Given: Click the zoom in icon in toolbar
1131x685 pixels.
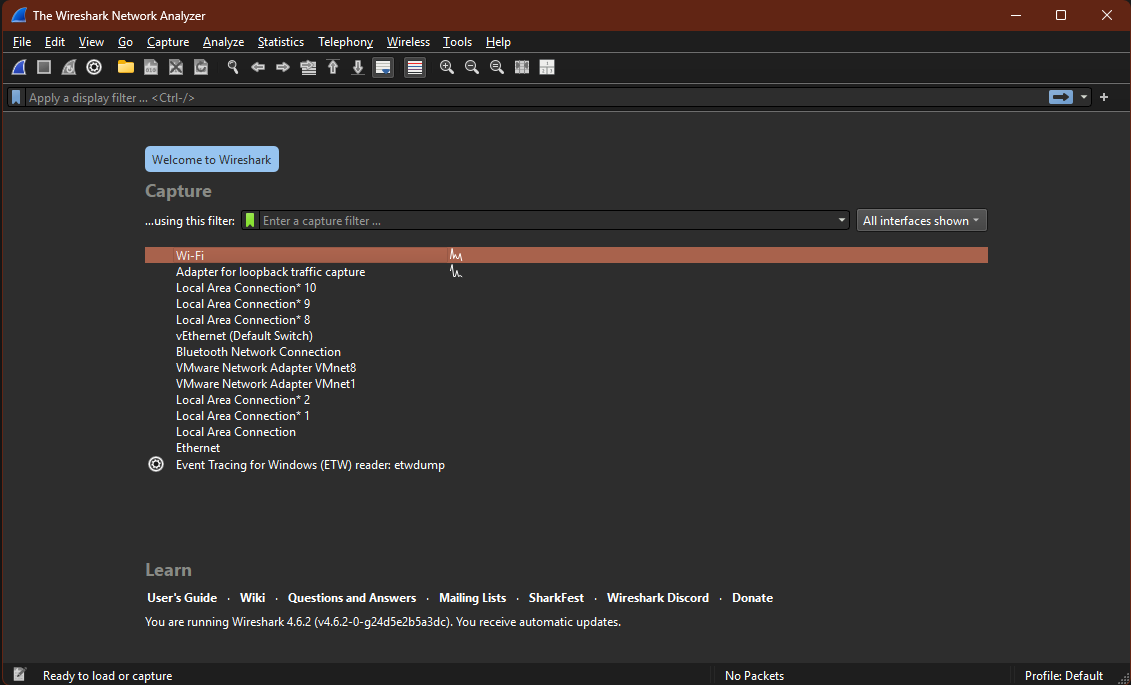Looking at the screenshot, I should (446, 67).
